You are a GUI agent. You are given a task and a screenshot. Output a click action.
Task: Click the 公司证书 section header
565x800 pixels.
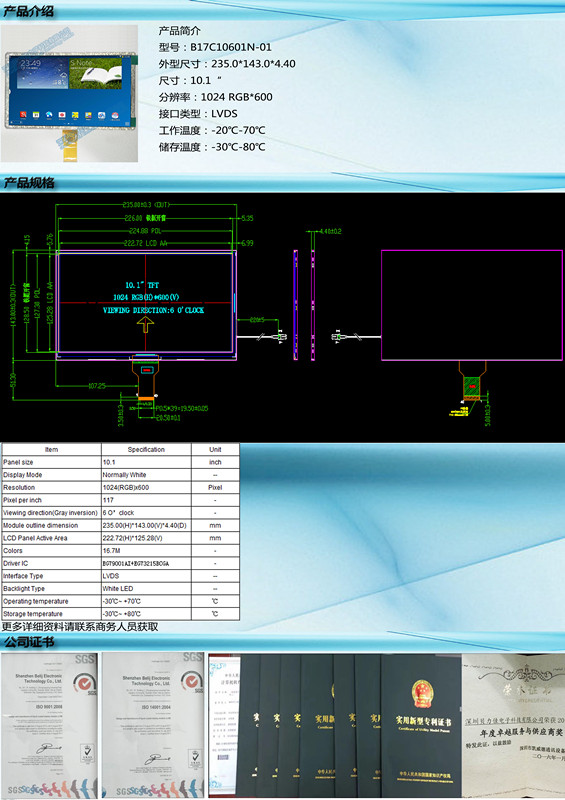pos(29,641)
